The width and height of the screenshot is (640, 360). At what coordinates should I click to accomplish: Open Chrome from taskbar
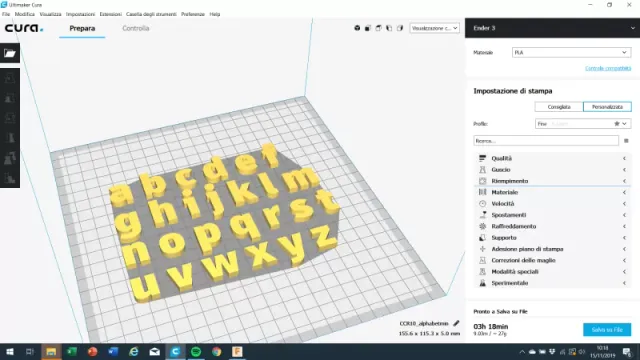217,351
